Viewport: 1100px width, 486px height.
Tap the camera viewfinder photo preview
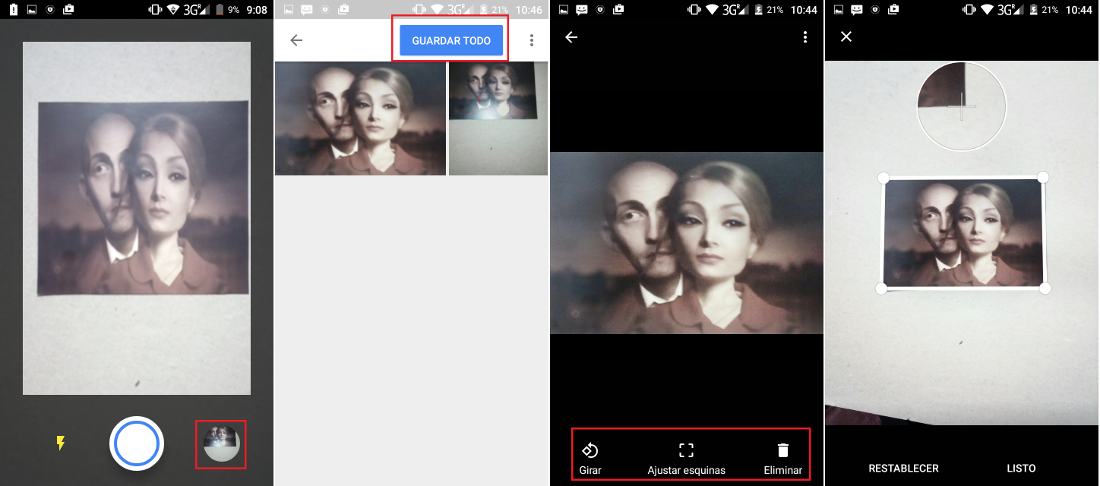[137, 218]
